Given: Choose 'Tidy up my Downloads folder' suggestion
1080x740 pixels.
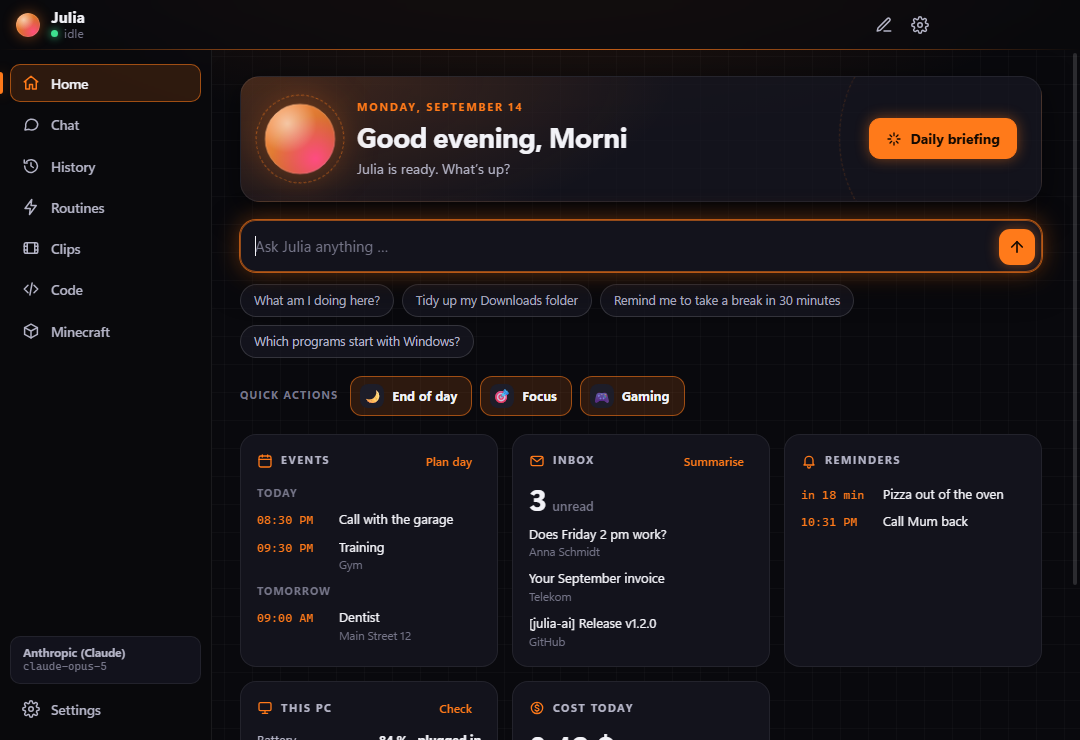Looking at the screenshot, I should pyautogui.click(x=497, y=300).
